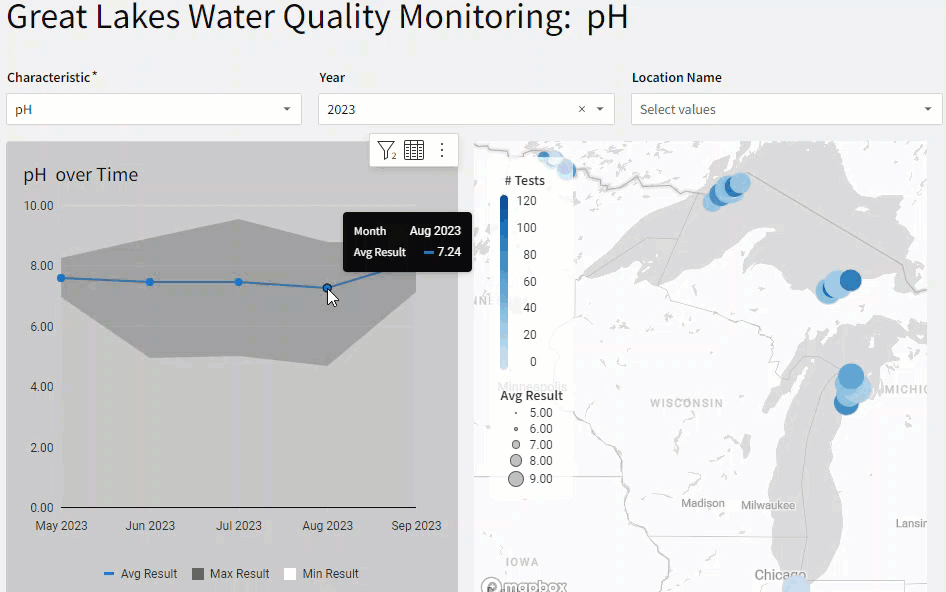This screenshot has width=946, height=592.
Task: Click the August 2023 data point
Action: coord(327,288)
